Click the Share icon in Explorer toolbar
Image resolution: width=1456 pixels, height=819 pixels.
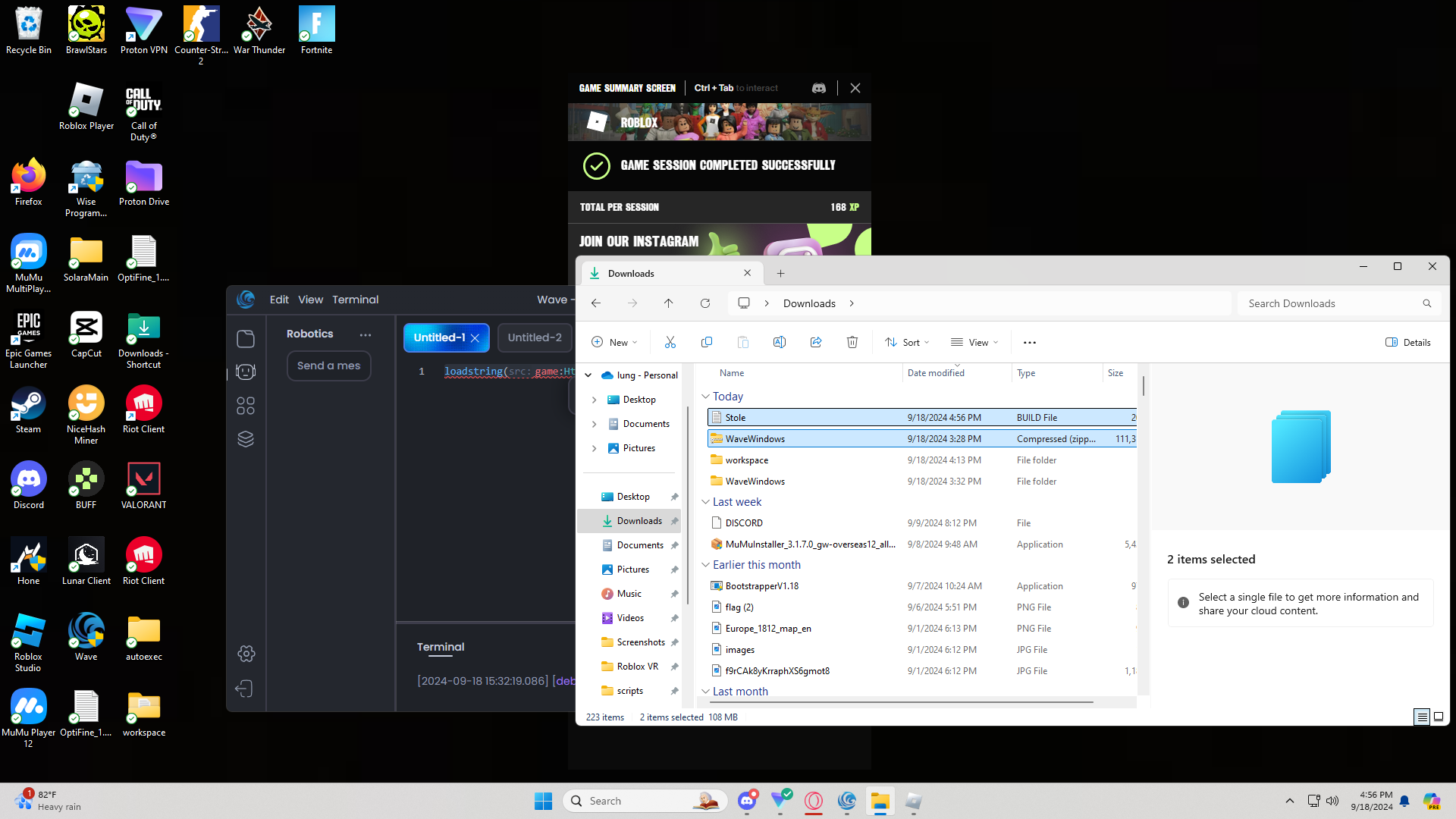816,343
